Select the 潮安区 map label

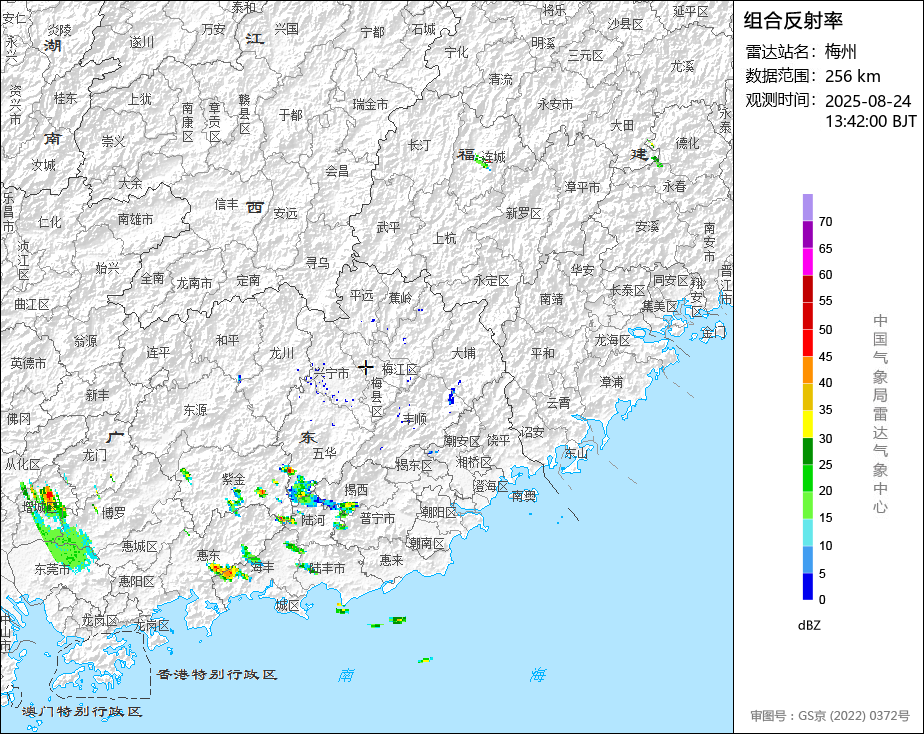(x=462, y=441)
